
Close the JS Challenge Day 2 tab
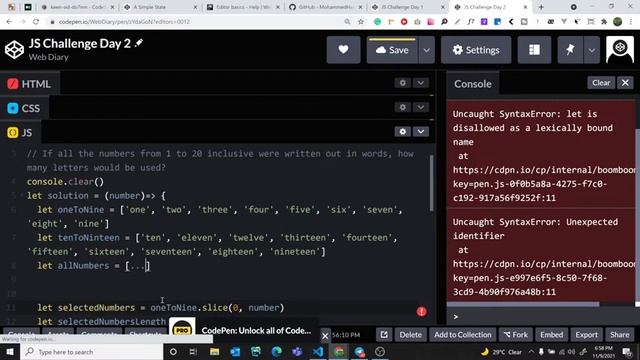click(525, 7)
